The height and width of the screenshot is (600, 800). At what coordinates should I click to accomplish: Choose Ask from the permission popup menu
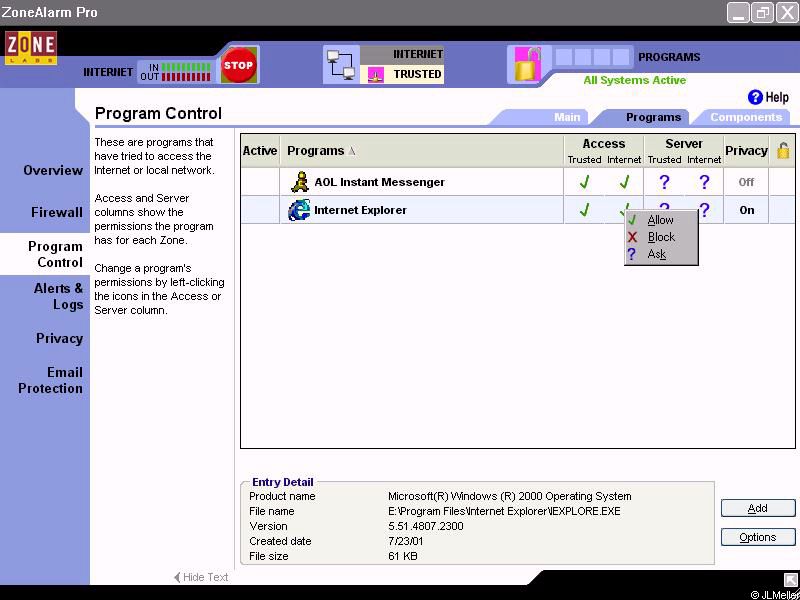coord(661,254)
